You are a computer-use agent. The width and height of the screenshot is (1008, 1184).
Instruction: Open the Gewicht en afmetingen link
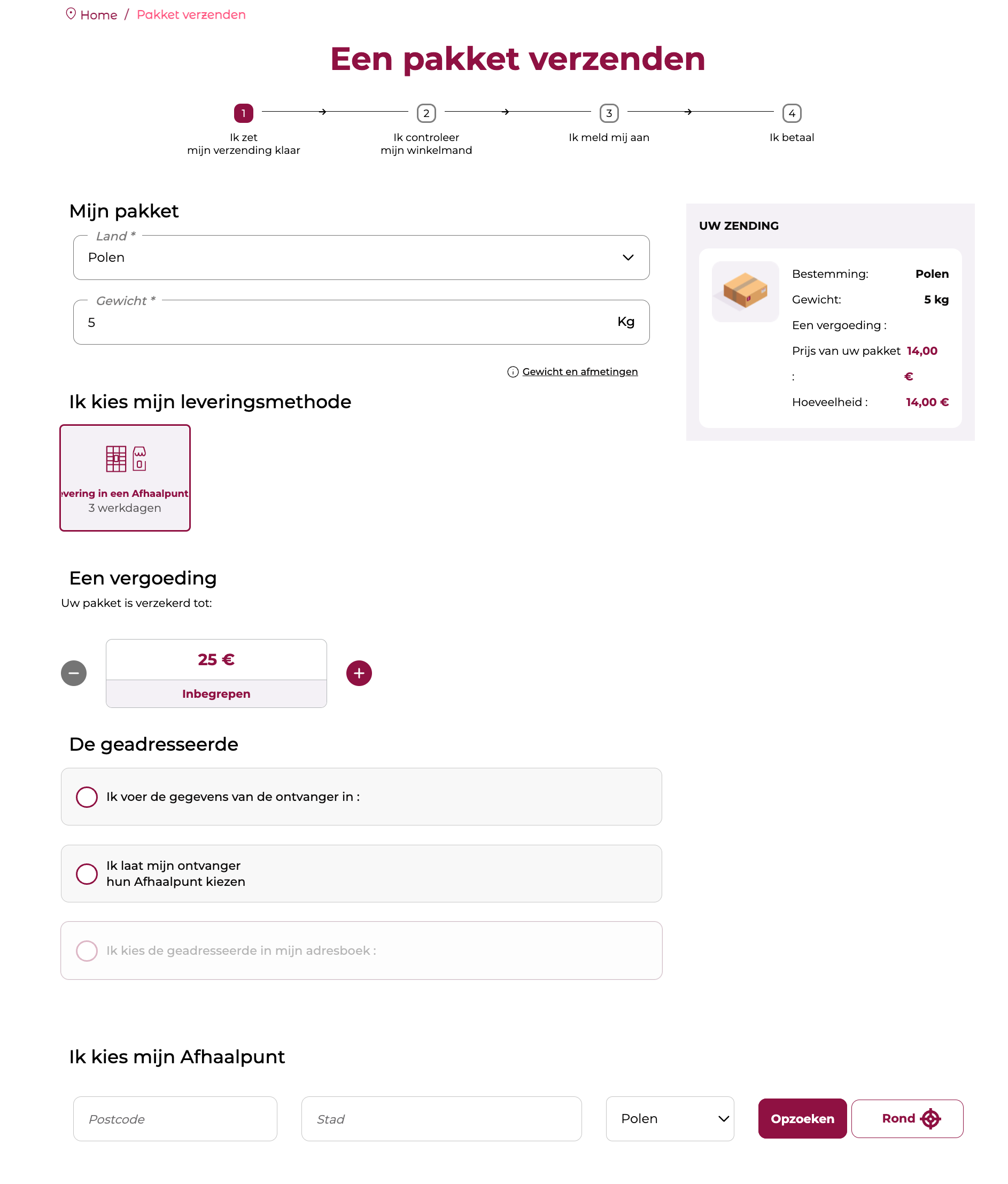coord(580,372)
